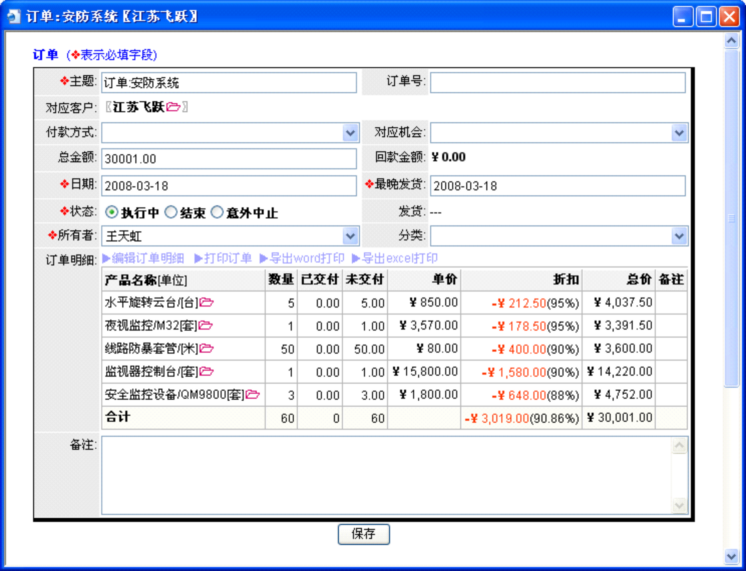Expand the 所有者 dropdown showing 王天虹
Viewport: 746px width, 571px height.
coord(350,236)
